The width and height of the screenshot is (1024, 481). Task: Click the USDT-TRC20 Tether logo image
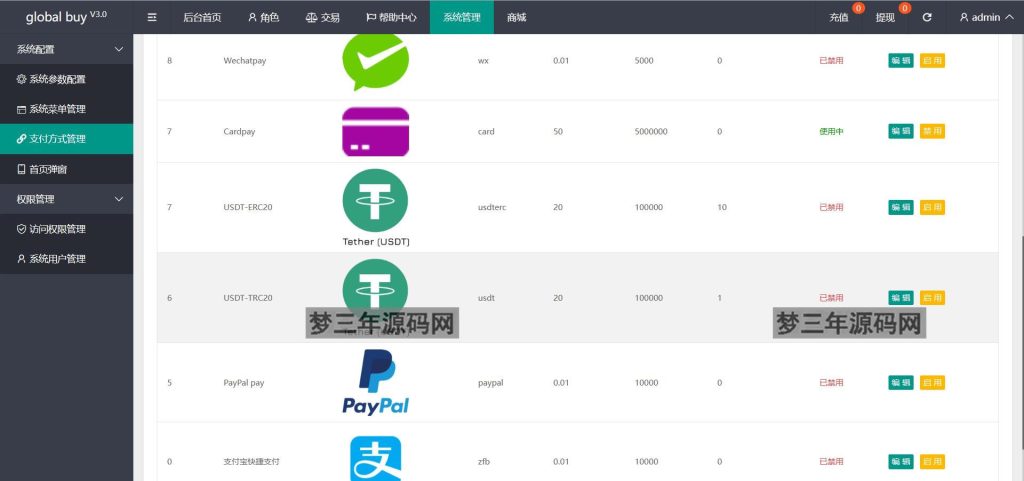[x=376, y=298]
